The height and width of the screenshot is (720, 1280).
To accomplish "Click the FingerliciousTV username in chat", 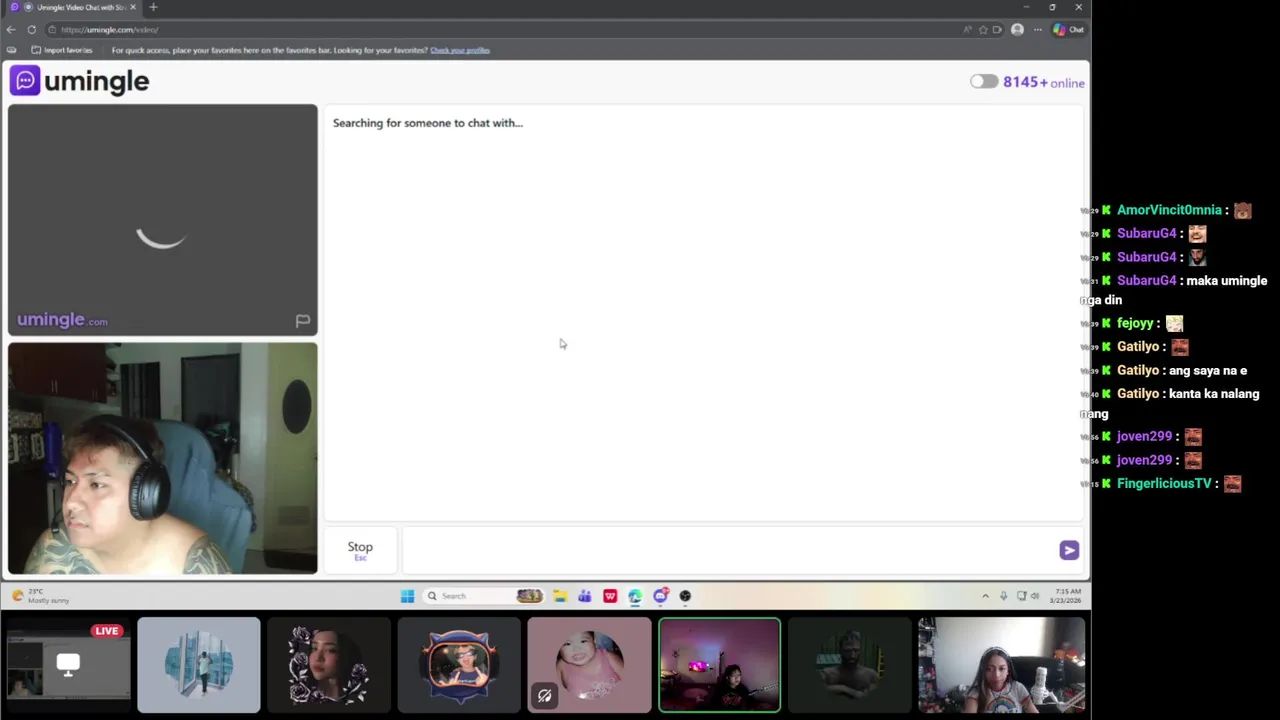I will 1164,483.
